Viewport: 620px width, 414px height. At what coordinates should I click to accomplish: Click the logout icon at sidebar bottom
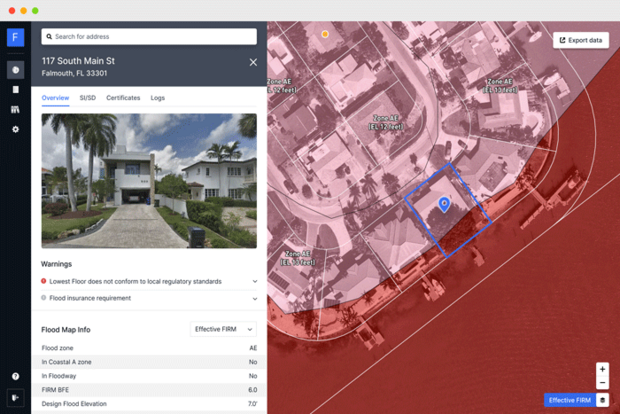tap(15, 398)
